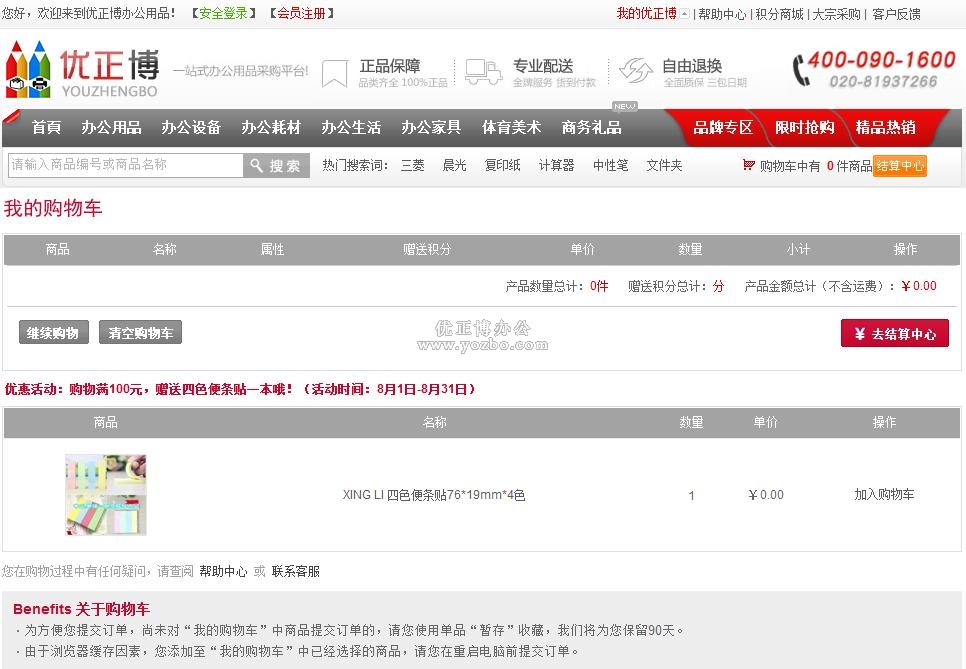Open the 品牌专区 tab
This screenshot has width=966, height=669.
(x=723, y=128)
